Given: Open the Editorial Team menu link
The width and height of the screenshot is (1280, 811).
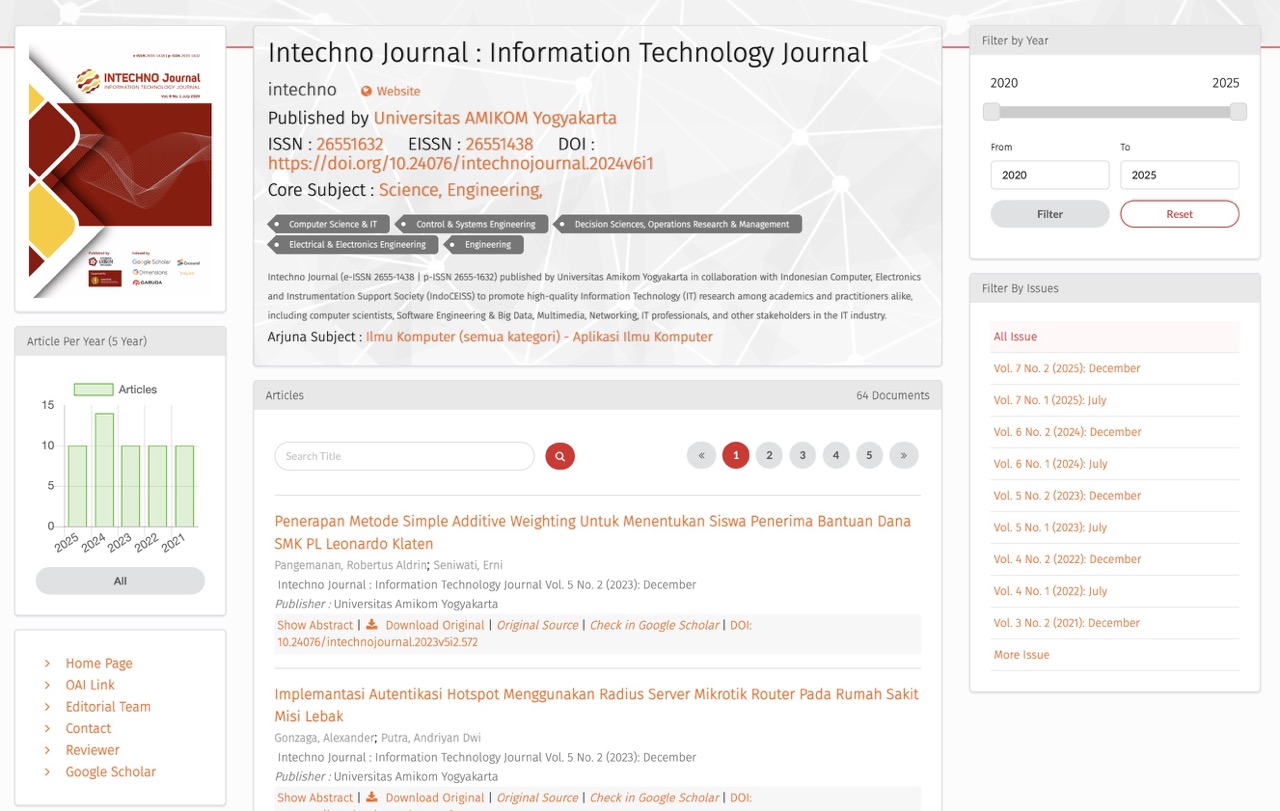Looking at the screenshot, I should click(x=108, y=707).
